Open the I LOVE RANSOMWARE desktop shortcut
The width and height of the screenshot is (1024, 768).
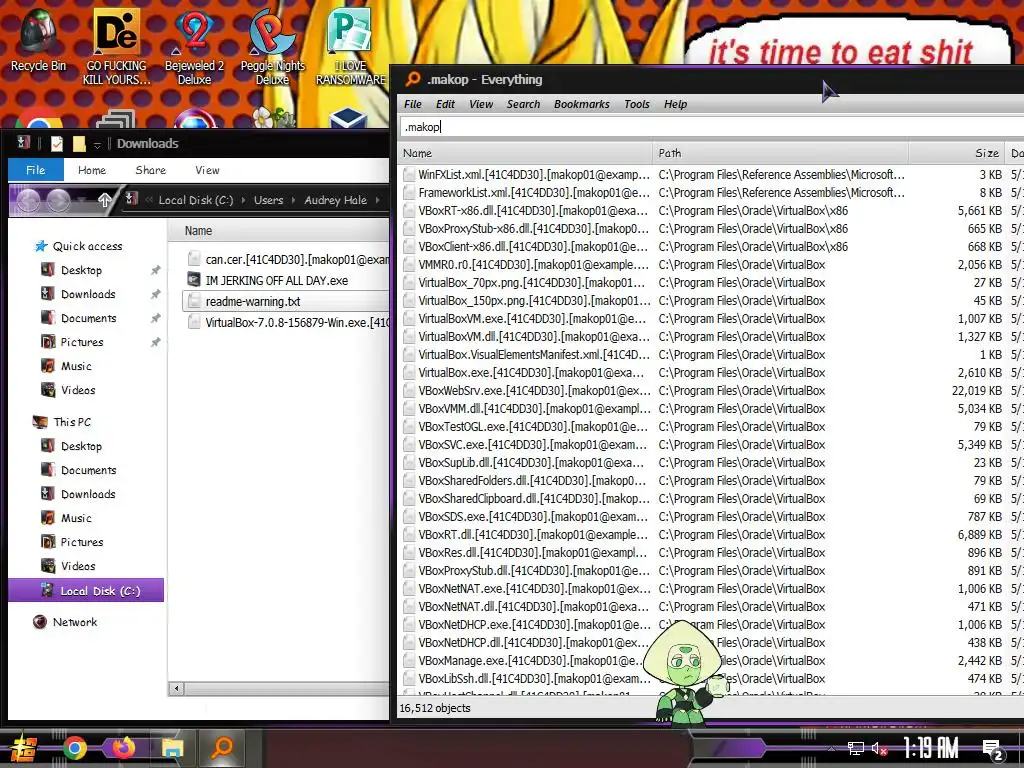coord(351,47)
